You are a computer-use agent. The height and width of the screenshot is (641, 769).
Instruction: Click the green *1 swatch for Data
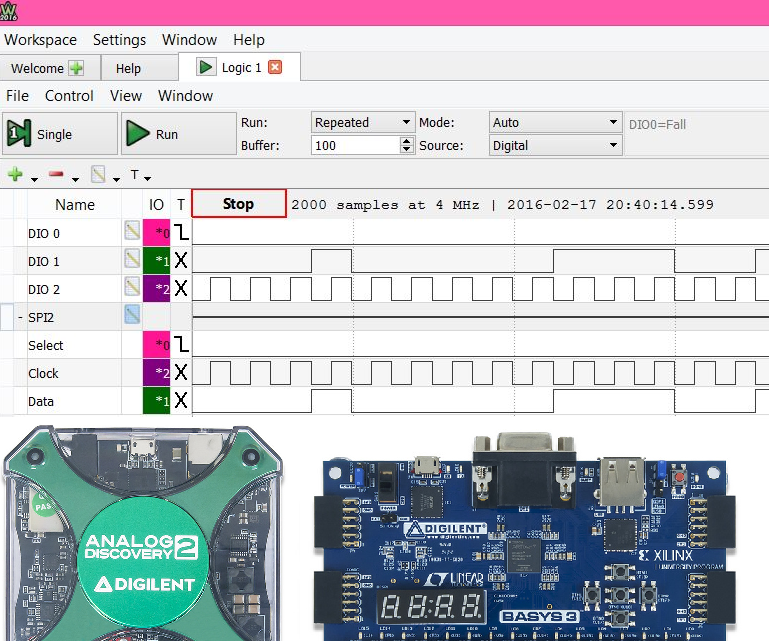click(x=156, y=400)
